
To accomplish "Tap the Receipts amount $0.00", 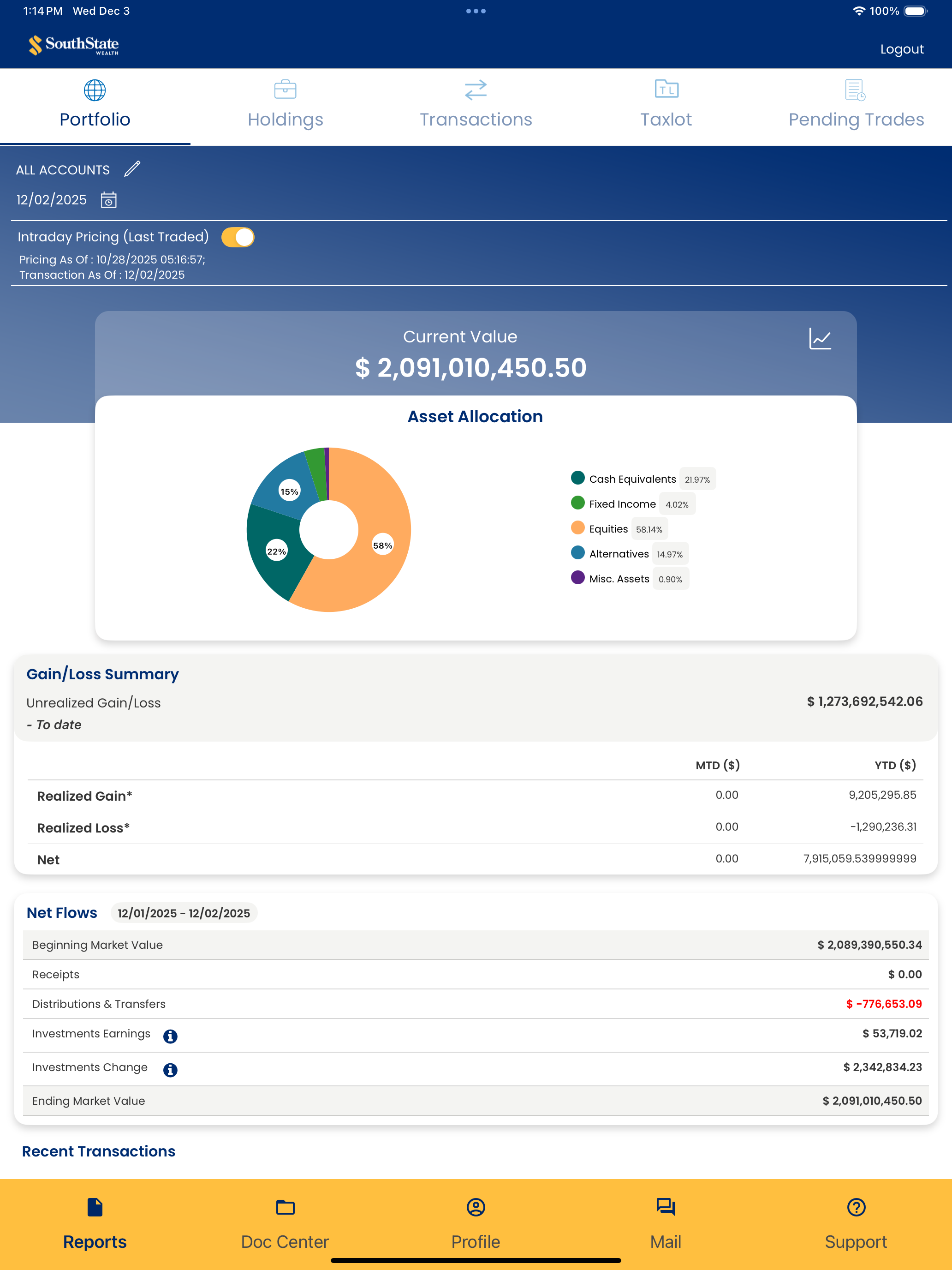I will pyautogui.click(x=905, y=974).
